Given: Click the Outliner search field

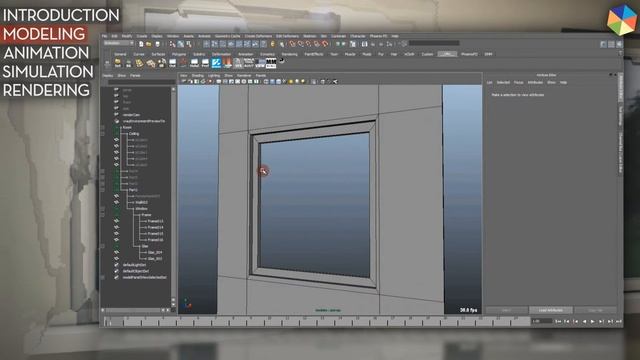Looking at the screenshot, I should [x=142, y=82].
